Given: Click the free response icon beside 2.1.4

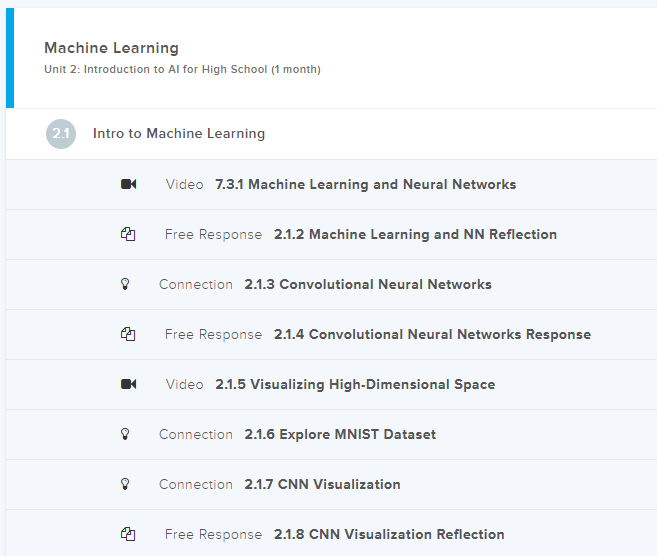Looking at the screenshot, I should pyautogui.click(x=128, y=335).
